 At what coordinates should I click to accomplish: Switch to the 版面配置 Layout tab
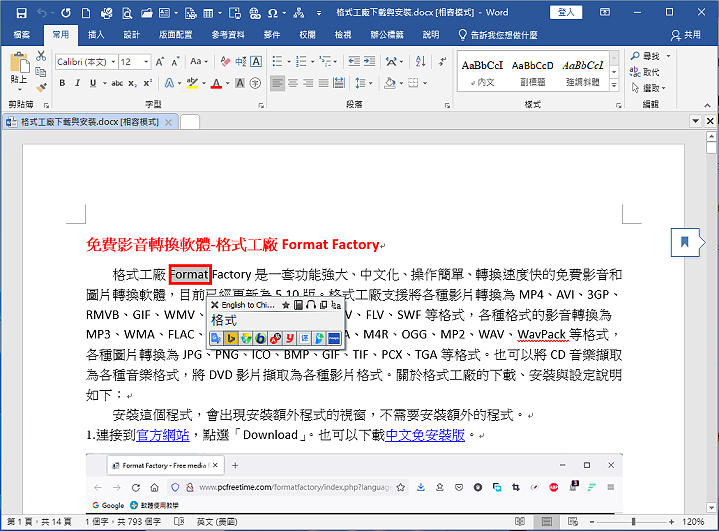[175, 35]
